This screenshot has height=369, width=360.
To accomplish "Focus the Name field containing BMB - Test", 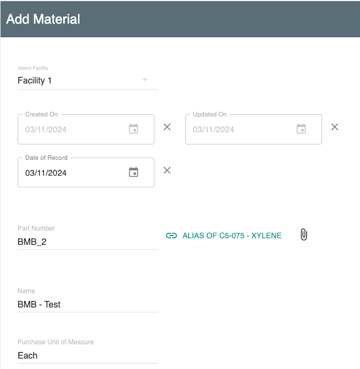I will [88, 304].
